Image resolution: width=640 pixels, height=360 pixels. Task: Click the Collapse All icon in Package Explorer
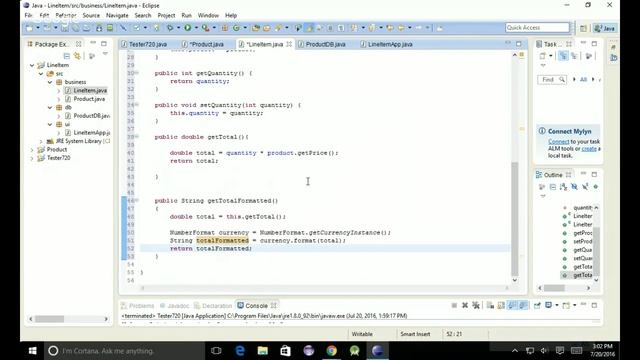[67, 56]
